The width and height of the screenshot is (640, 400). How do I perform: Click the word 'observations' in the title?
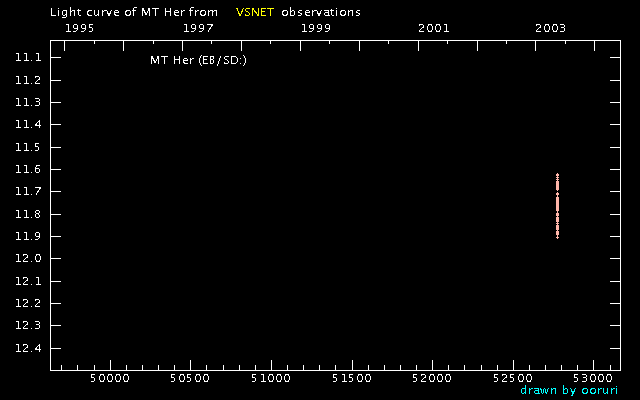[321, 12]
